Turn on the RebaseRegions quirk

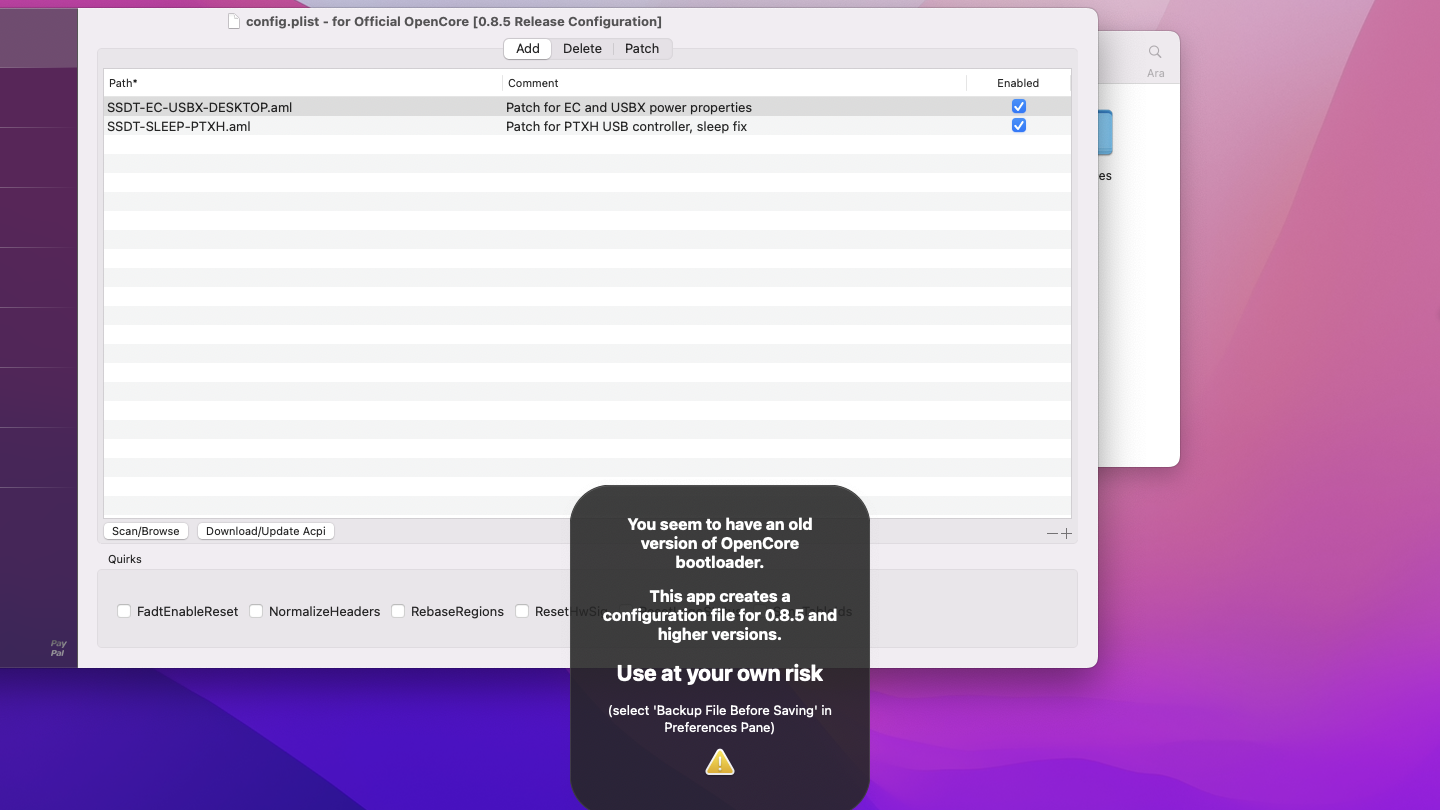coord(398,611)
